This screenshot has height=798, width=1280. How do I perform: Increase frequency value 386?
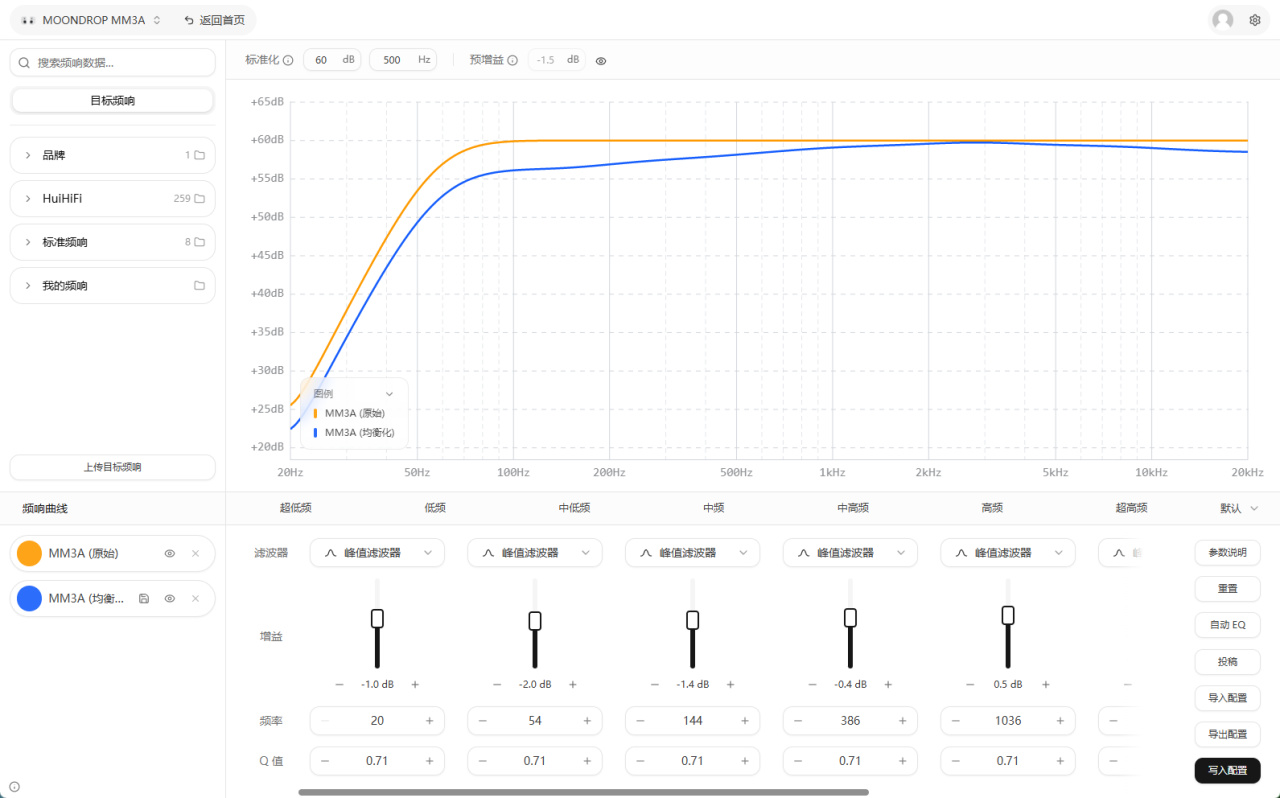(902, 720)
